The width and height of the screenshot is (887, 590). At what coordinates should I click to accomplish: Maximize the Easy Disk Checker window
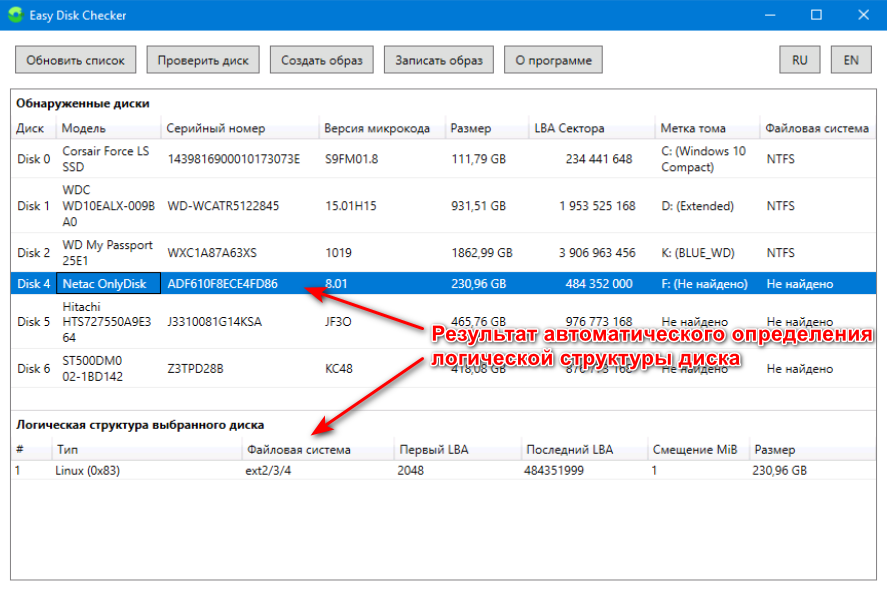[816, 15]
